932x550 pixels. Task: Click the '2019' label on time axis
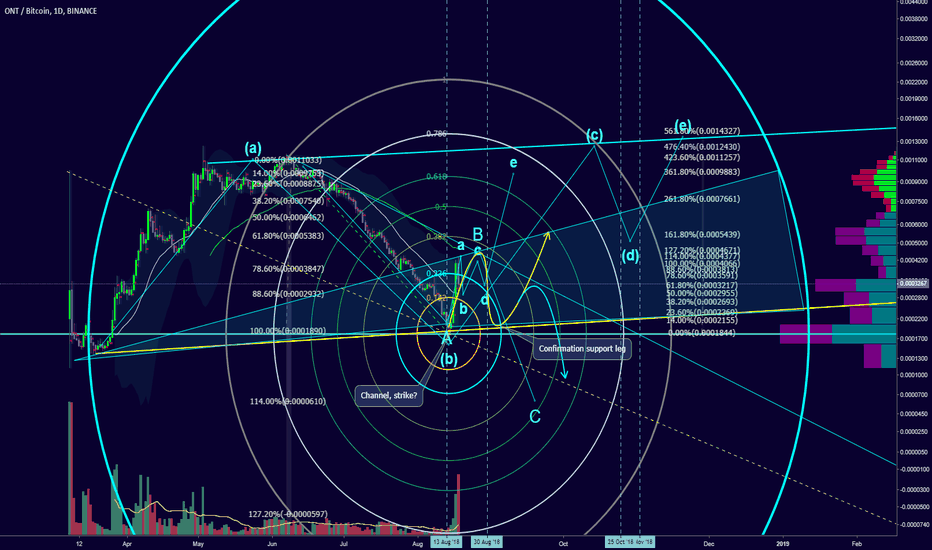(783, 543)
